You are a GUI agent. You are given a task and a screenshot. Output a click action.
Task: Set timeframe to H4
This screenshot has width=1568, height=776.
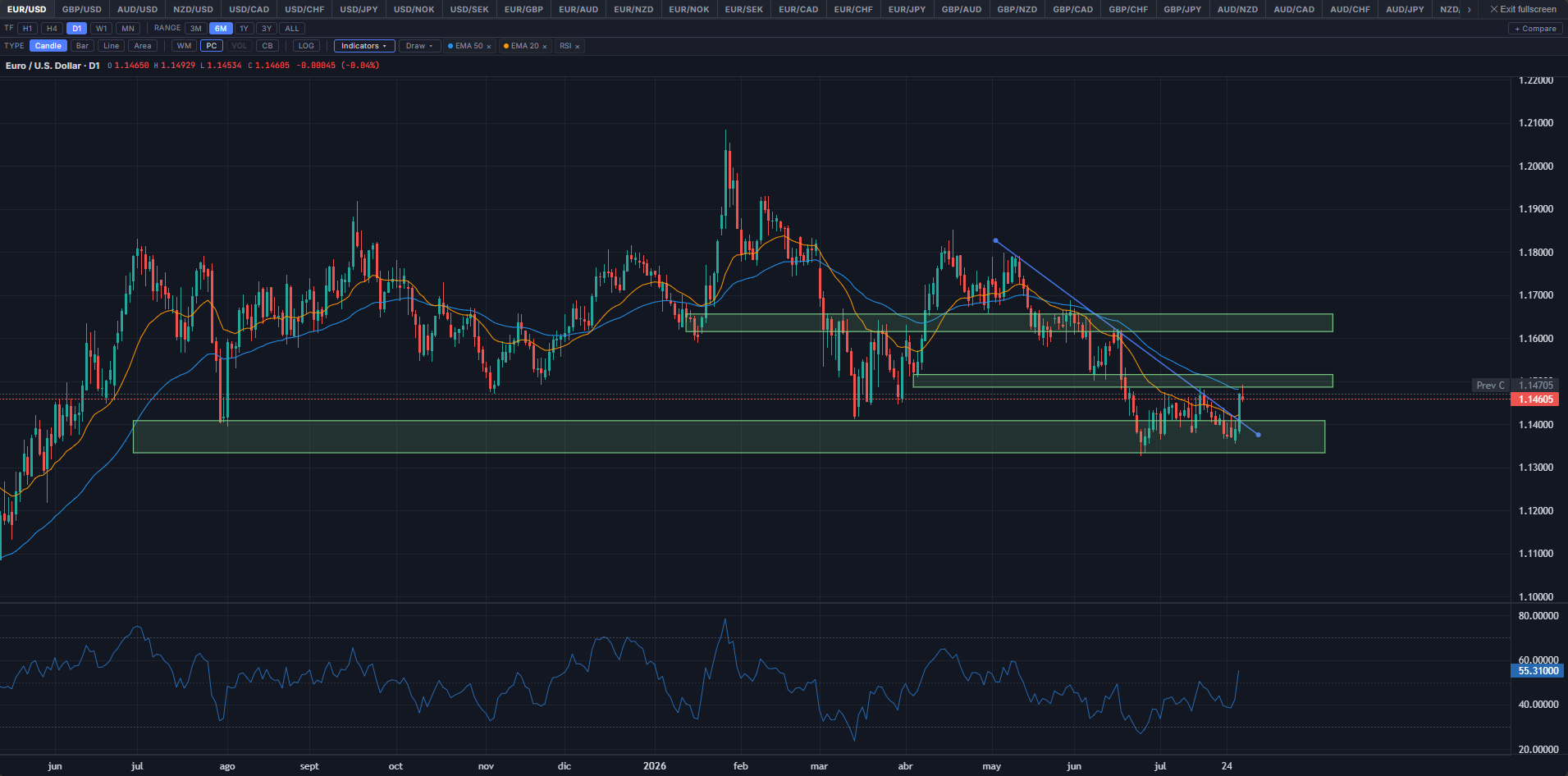(x=52, y=29)
